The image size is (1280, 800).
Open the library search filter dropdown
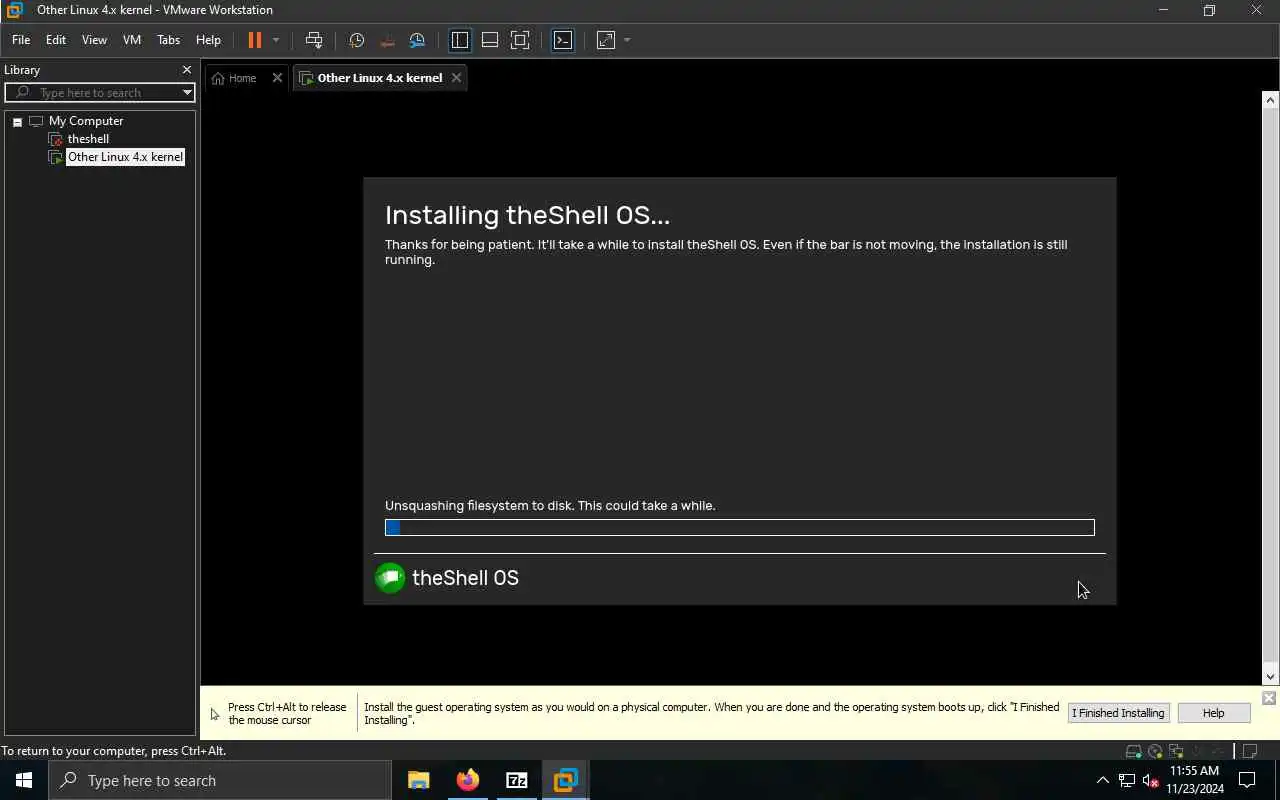pyautogui.click(x=187, y=93)
